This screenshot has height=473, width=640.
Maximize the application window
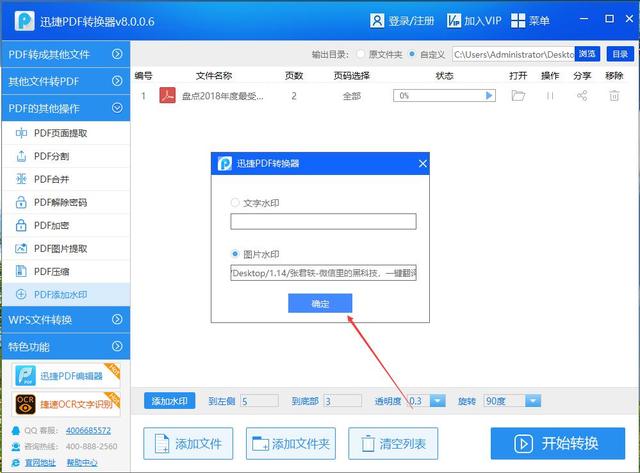coord(609,19)
